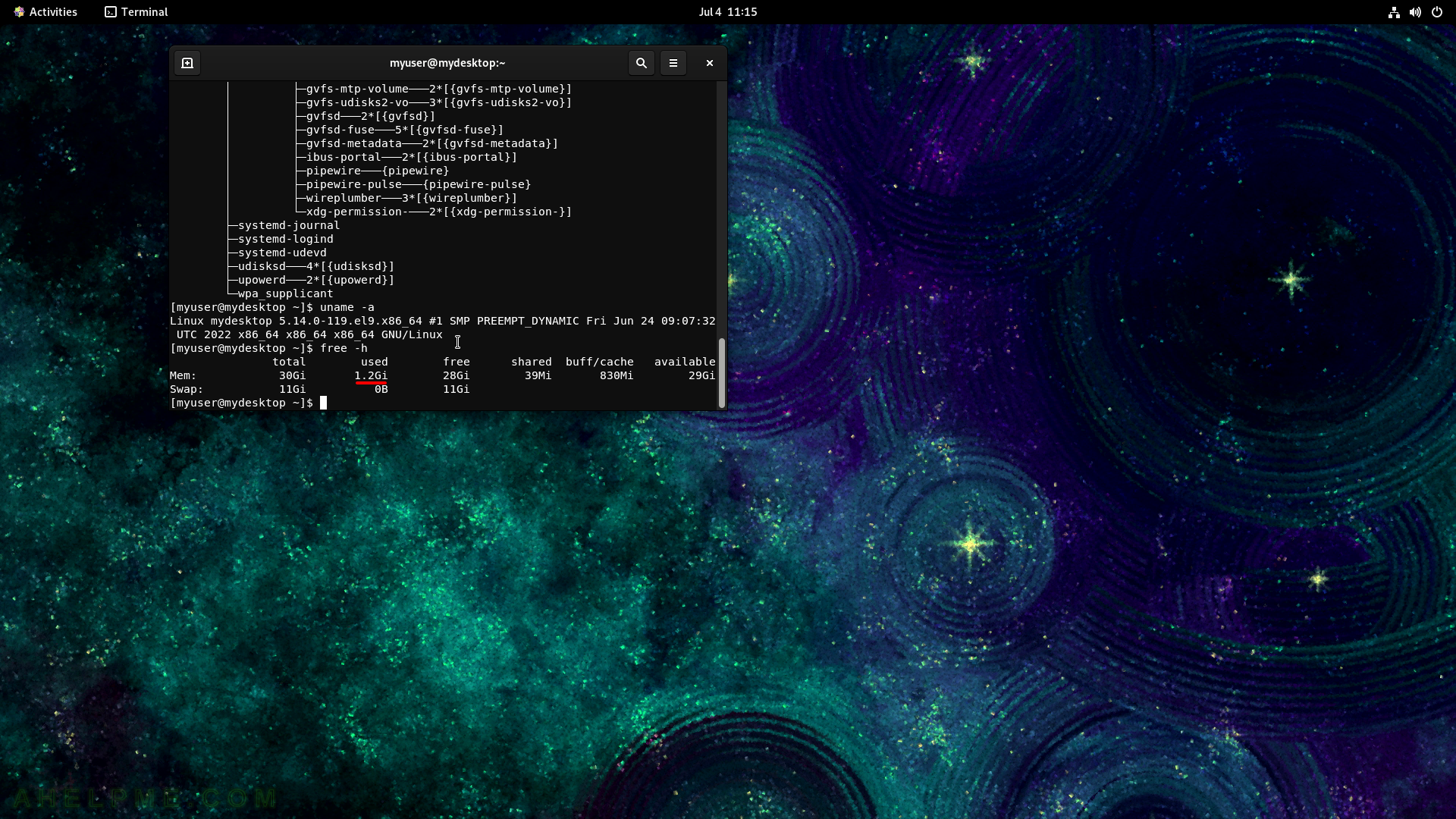The image size is (1456, 819).
Task: Click the buff/cache value 830Mi
Action: [617, 375]
